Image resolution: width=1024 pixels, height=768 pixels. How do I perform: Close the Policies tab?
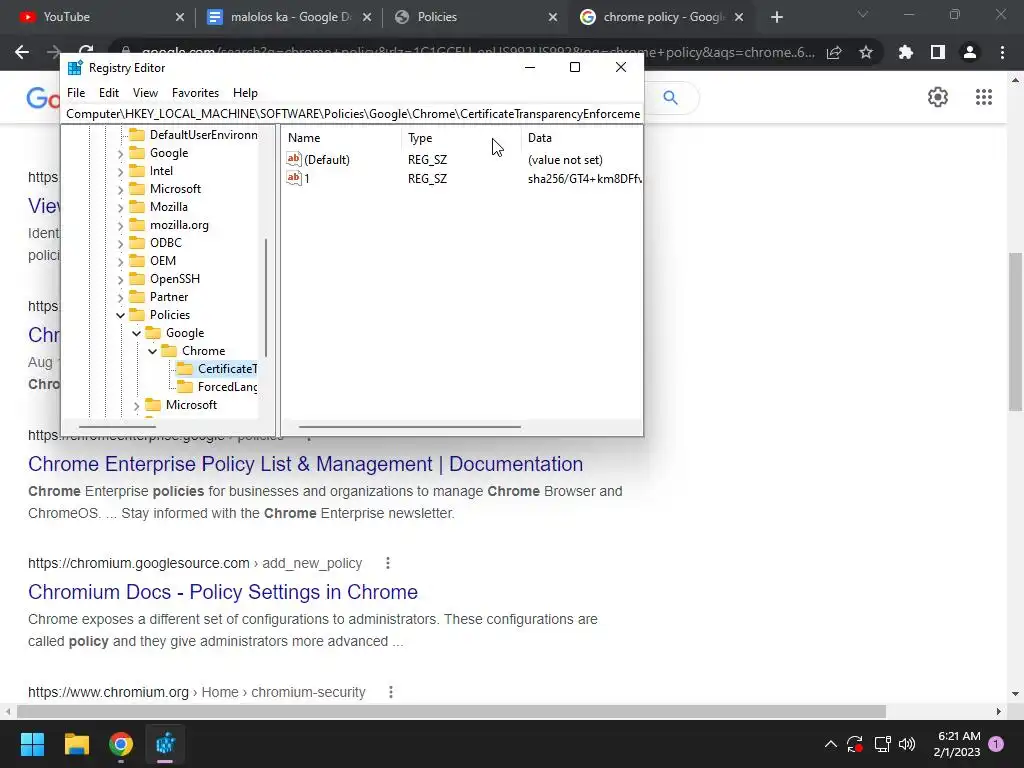(x=553, y=18)
